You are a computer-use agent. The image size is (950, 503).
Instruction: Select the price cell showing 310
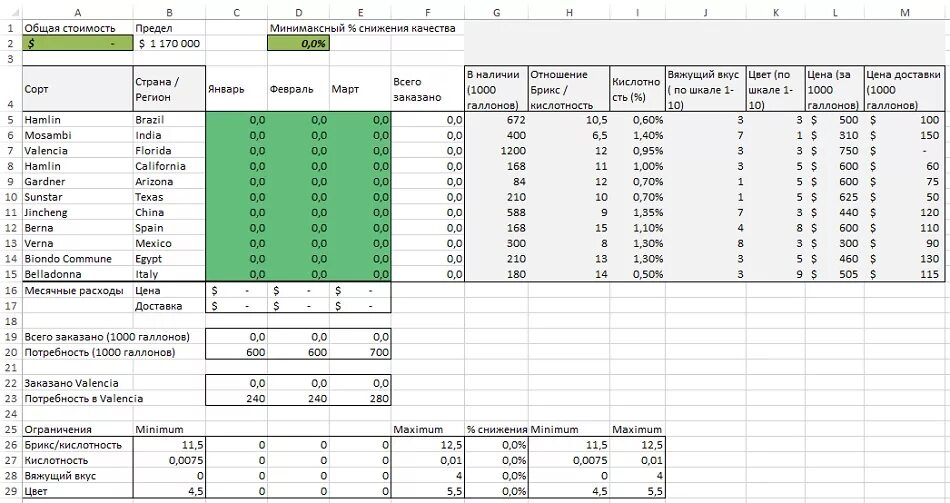click(x=835, y=135)
